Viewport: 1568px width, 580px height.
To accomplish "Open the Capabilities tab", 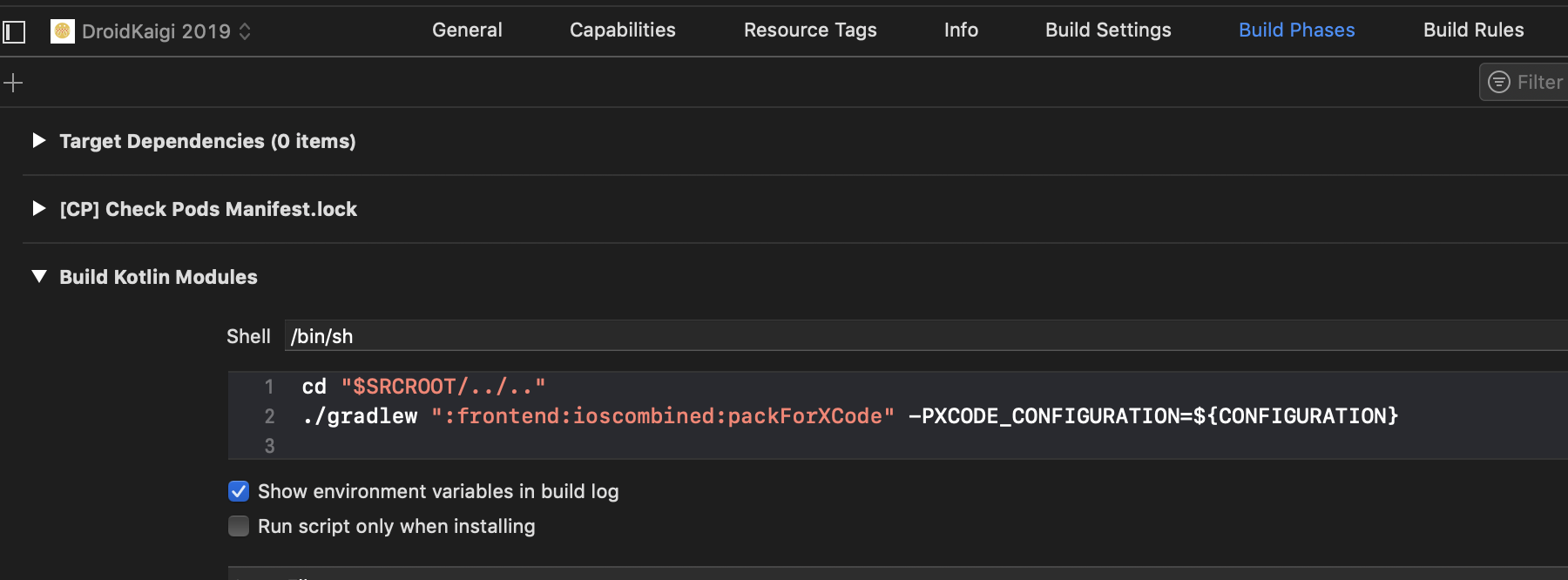I will (x=622, y=30).
